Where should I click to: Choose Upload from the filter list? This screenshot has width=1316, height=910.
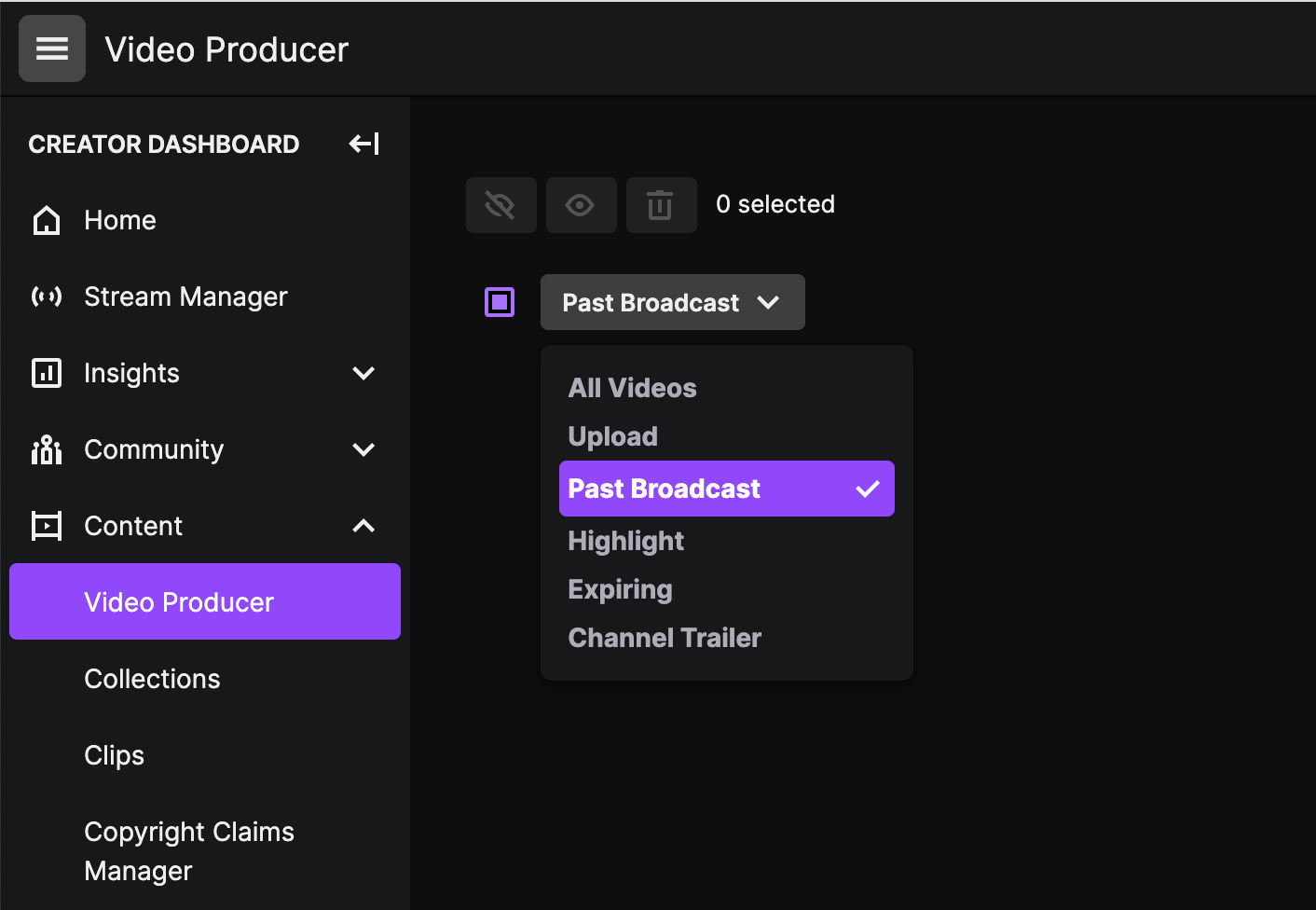point(613,436)
